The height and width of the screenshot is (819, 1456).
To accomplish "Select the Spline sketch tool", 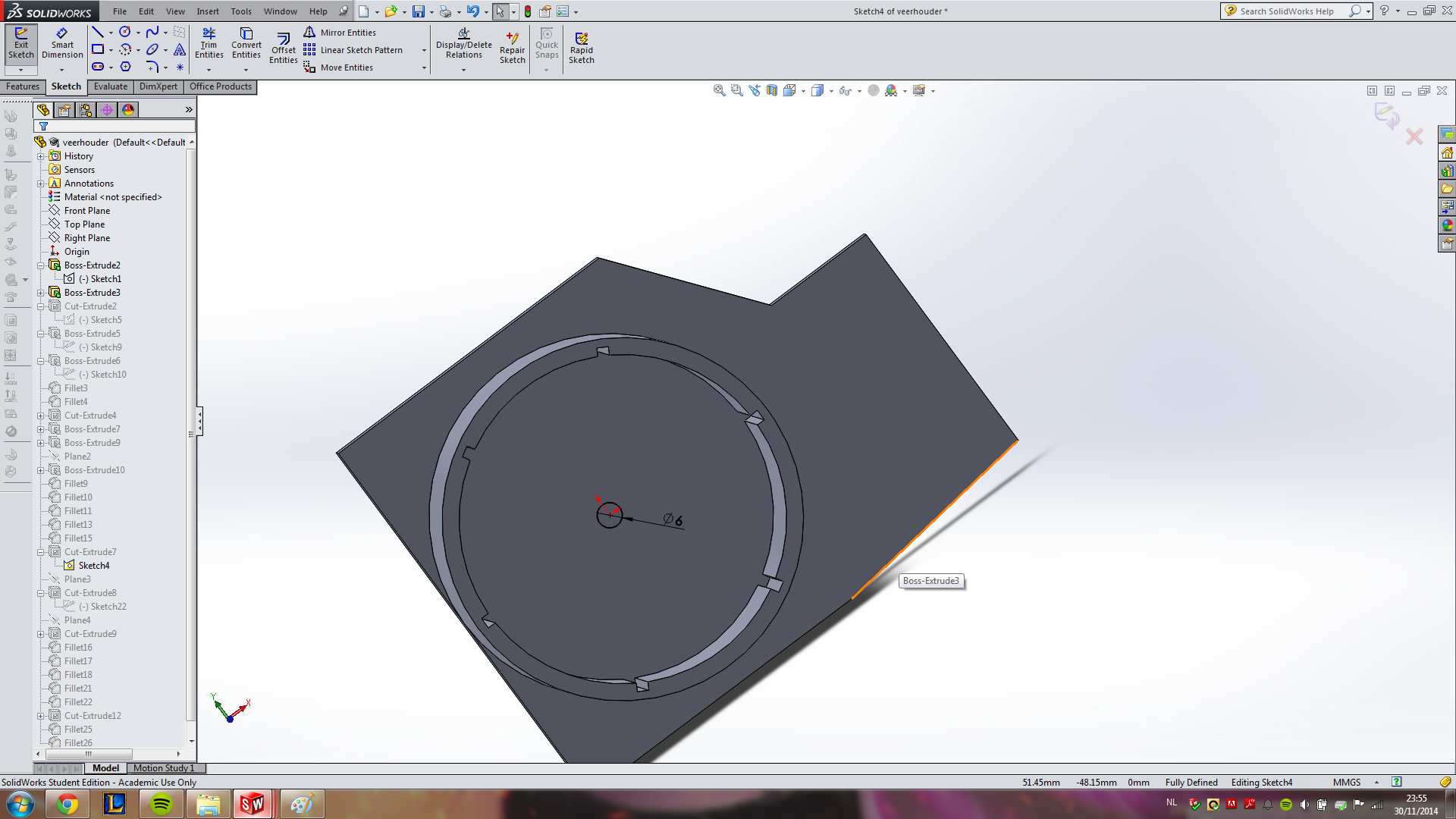I will (152, 32).
